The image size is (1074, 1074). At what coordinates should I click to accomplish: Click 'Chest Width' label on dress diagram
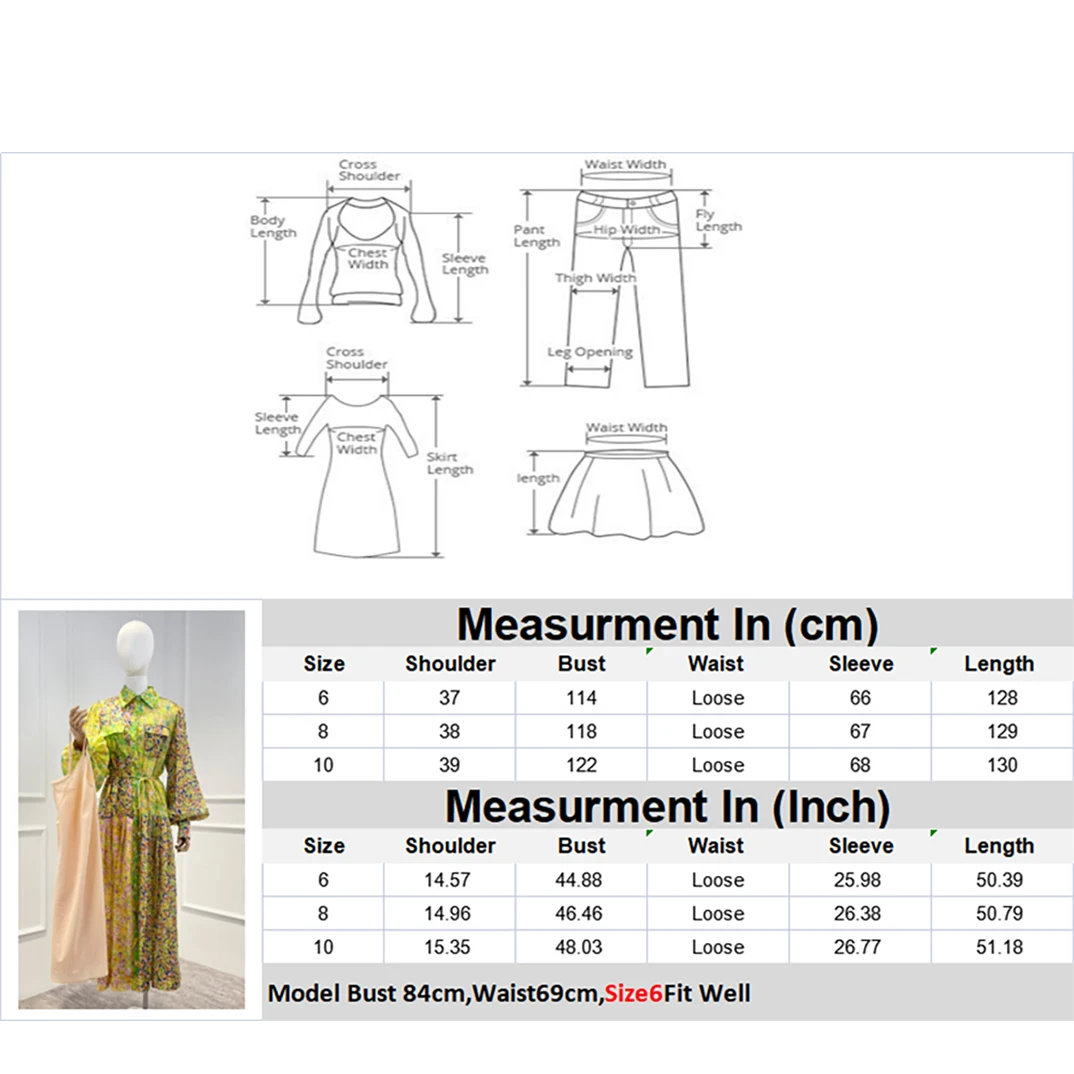356,443
